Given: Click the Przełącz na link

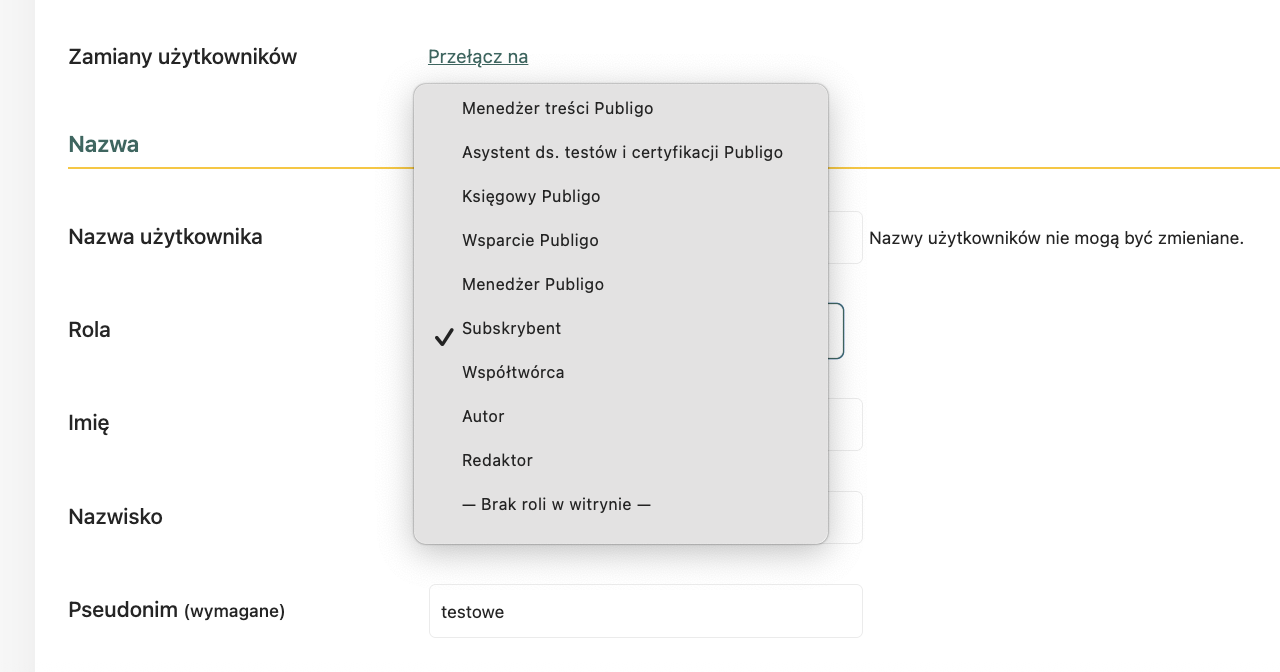Looking at the screenshot, I should point(478,57).
